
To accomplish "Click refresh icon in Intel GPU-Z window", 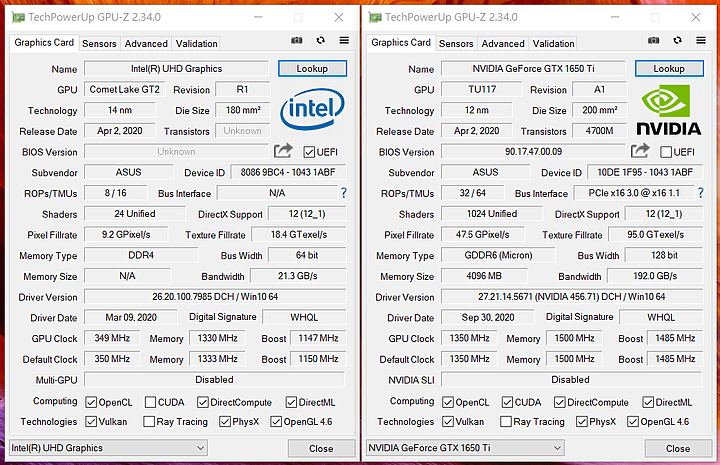I will [x=321, y=40].
